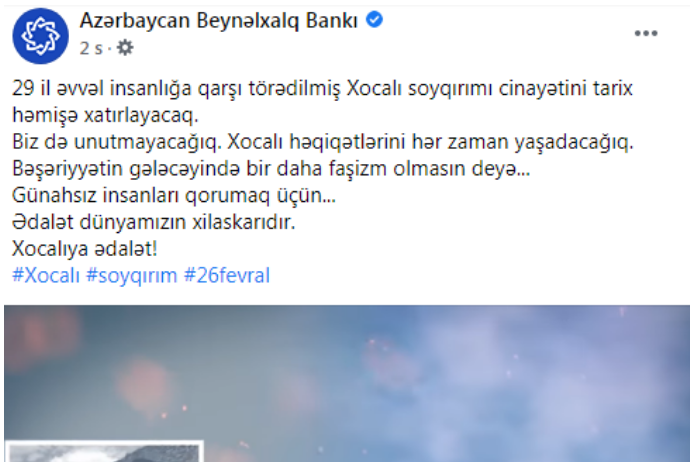Click the blue verified badge checkmark
690x462 pixels.
click(374, 20)
